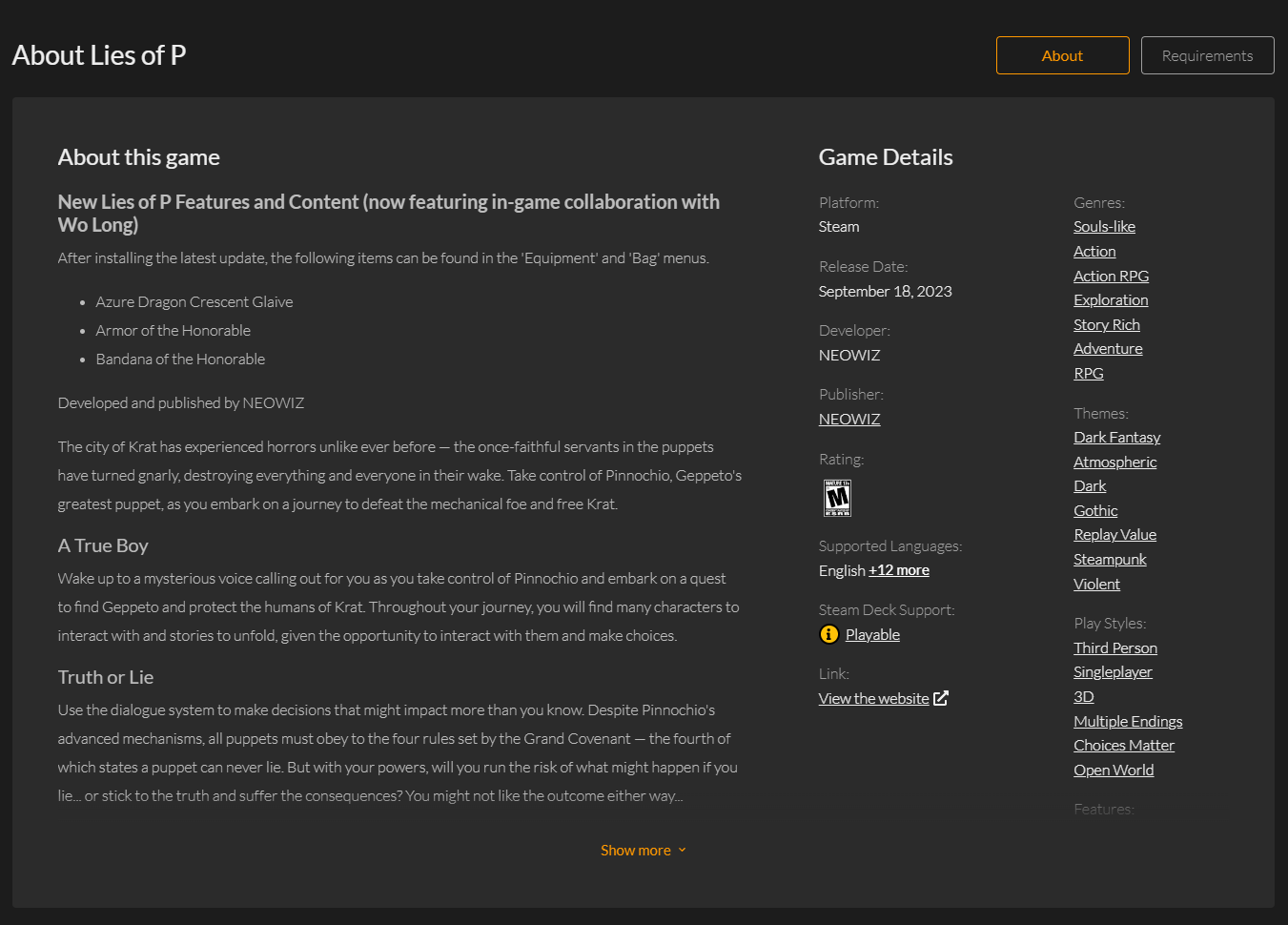Open the Action genre link
Viewport: 1288px width, 925px height.
coord(1094,252)
